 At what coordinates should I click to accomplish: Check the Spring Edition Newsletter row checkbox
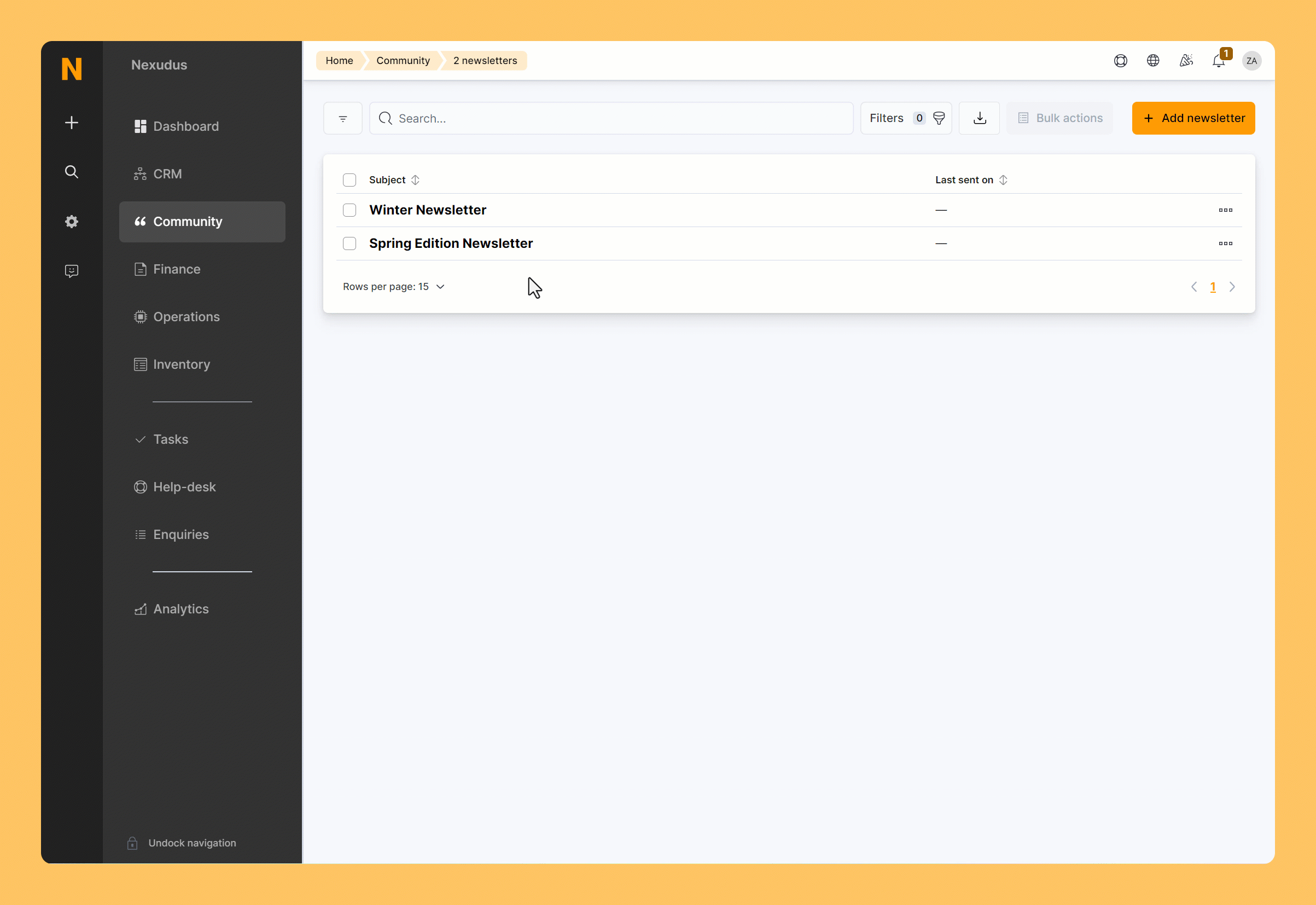pos(350,243)
